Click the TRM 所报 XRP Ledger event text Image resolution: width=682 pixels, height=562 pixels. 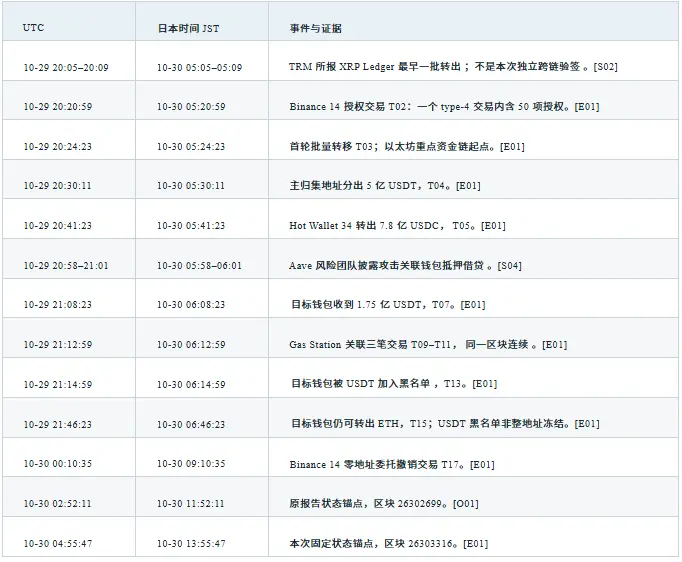(x=453, y=67)
